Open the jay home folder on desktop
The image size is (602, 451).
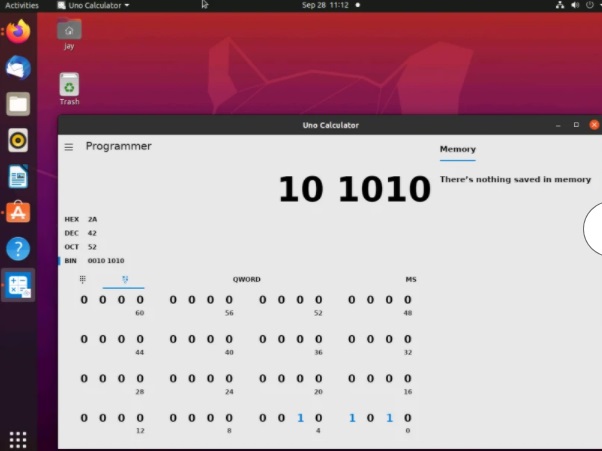click(69, 34)
